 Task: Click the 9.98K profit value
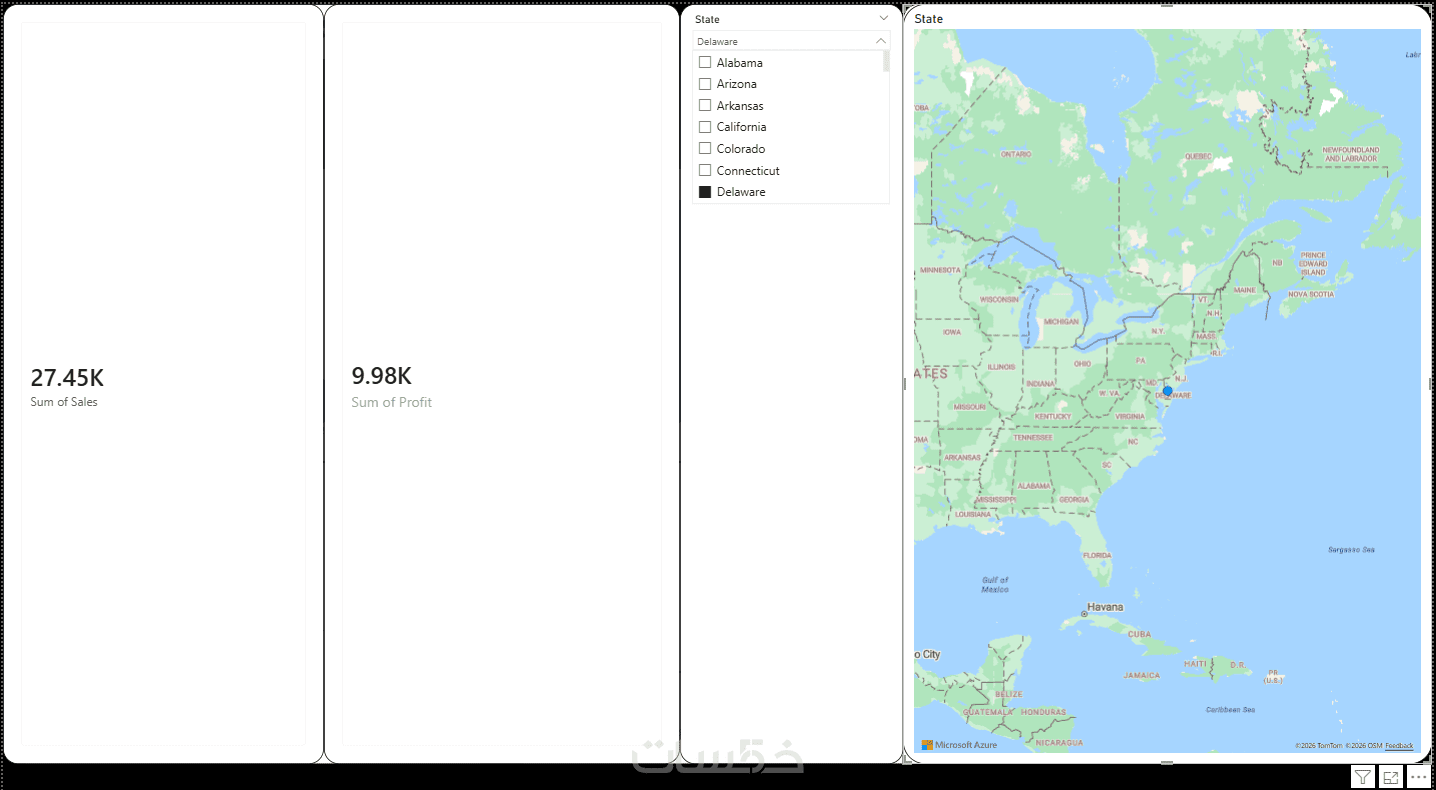tap(381, 376)
